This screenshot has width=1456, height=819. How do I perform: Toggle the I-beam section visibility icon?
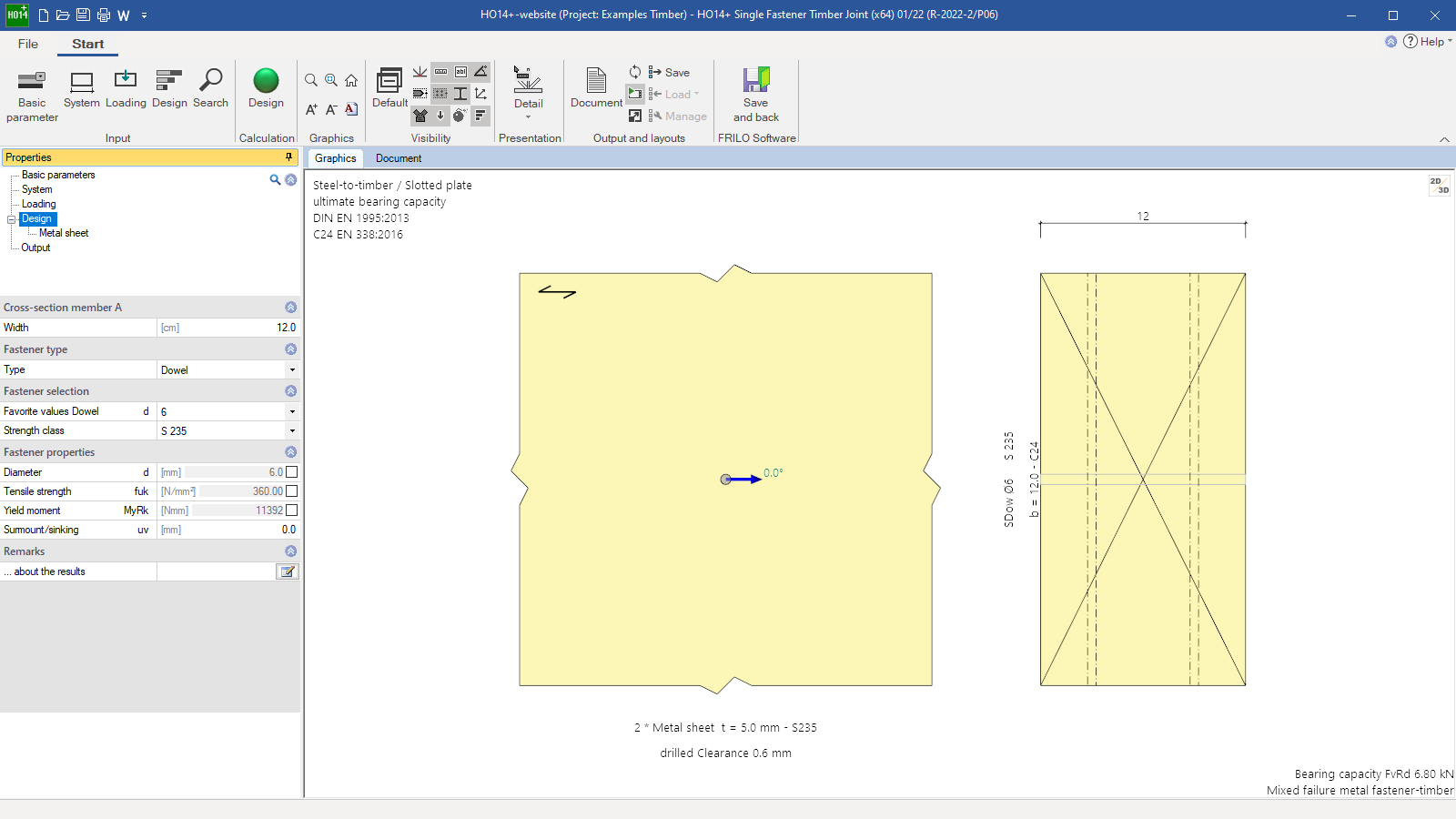point(460,93)
